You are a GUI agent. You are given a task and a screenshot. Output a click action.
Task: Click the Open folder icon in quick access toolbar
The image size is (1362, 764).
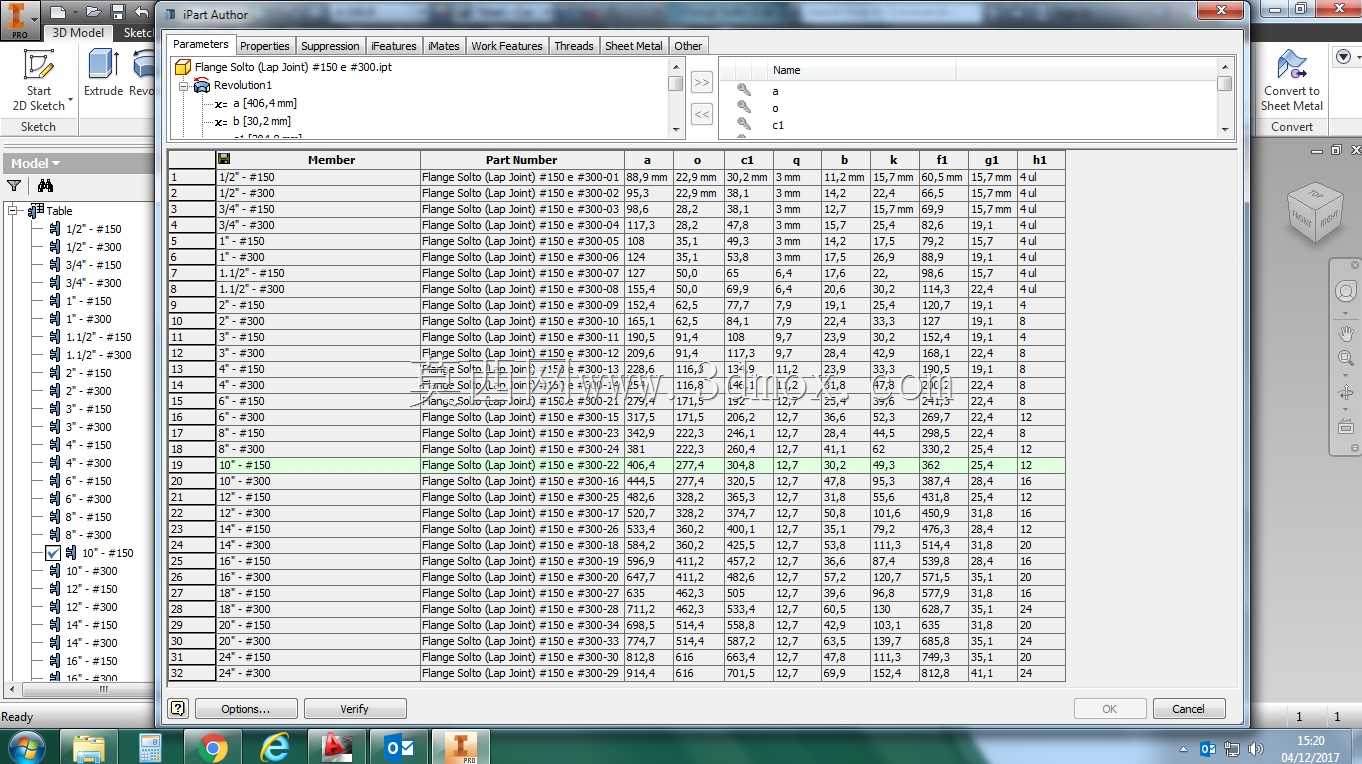pyautogui.click(x=93, y=13)
